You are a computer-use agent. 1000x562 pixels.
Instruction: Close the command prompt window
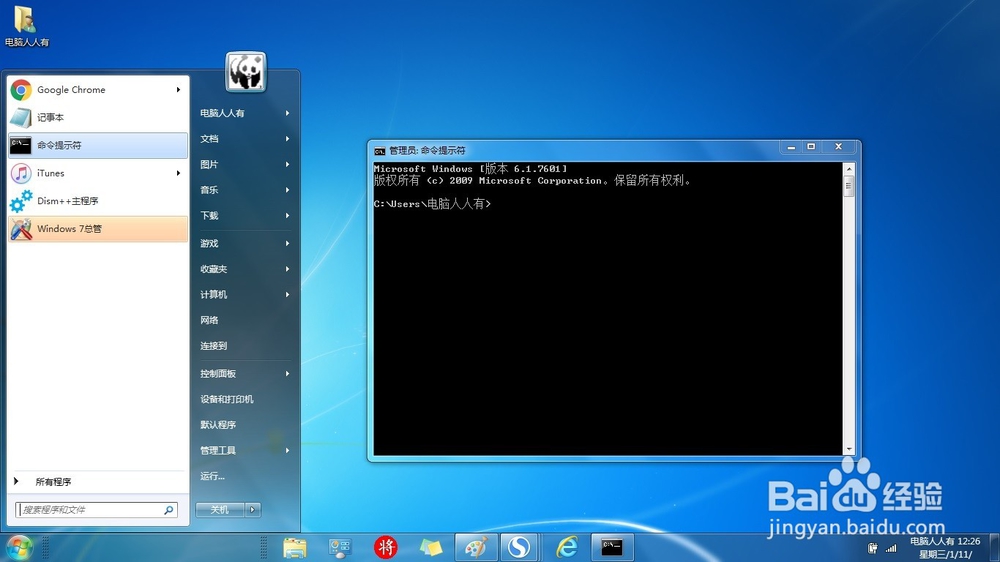click(839, 147)
